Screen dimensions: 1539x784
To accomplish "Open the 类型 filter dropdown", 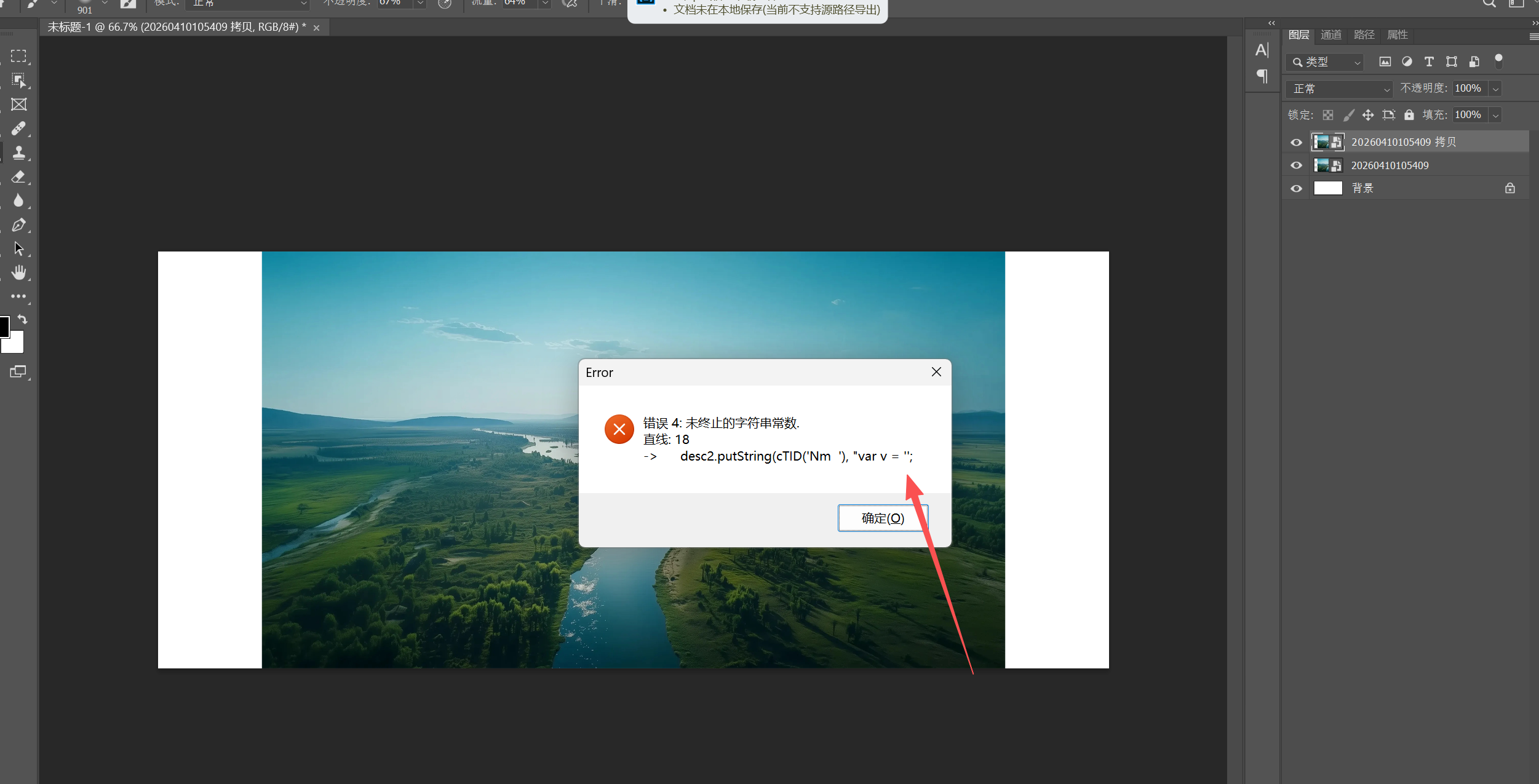I will [x=1325, y=62].
